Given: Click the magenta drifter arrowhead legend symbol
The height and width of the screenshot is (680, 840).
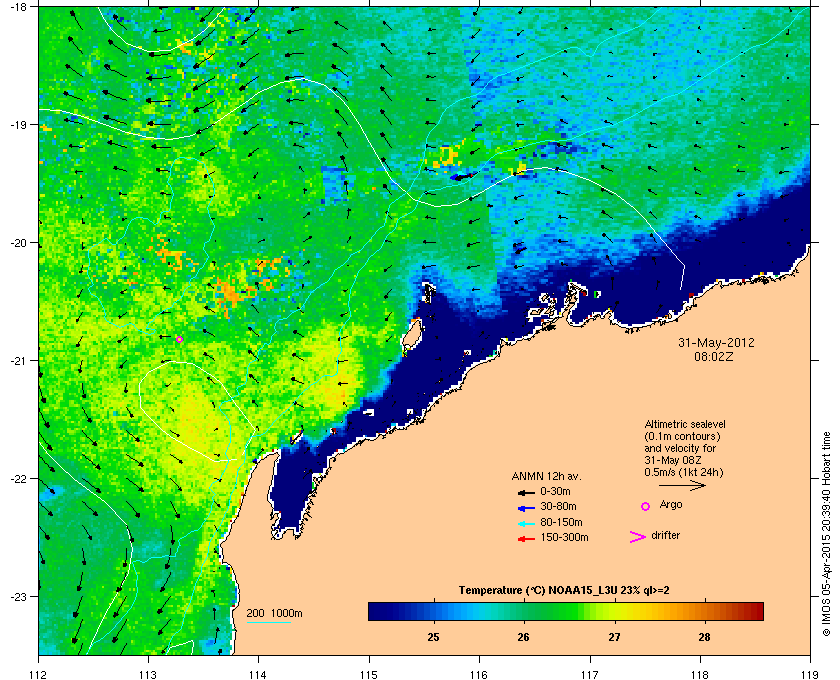Looking at the screenshot, I should [x=638, y=537].
